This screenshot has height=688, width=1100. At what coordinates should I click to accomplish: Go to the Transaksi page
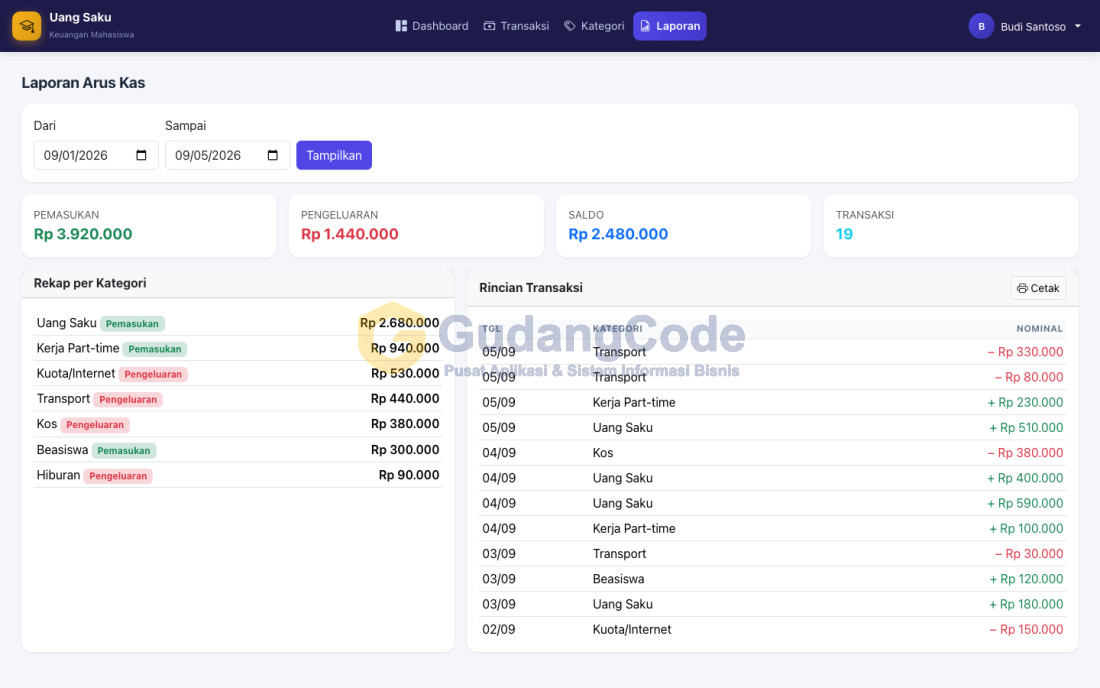516,26
